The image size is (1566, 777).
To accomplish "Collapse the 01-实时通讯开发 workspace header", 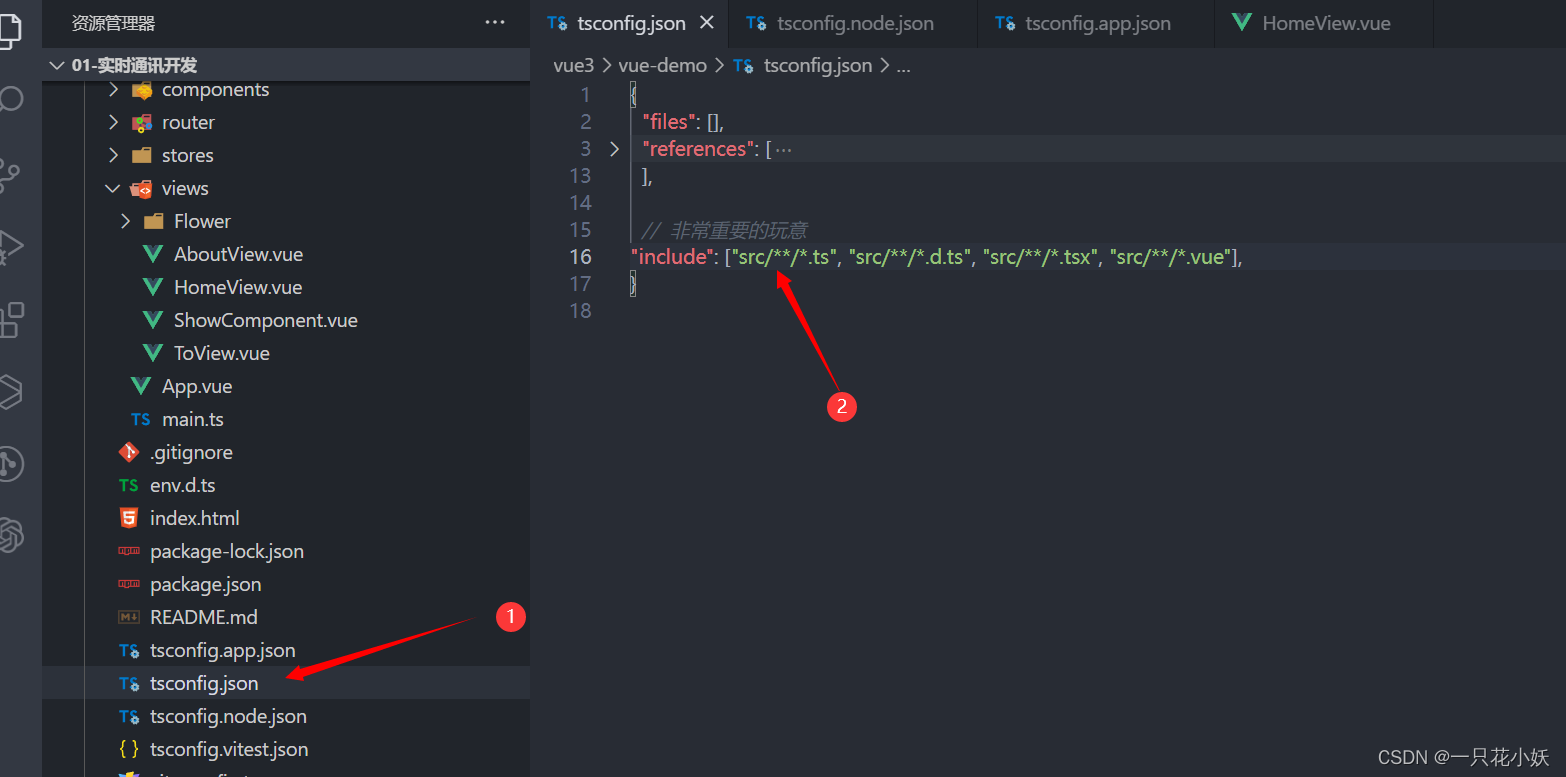I will [57, 64].
